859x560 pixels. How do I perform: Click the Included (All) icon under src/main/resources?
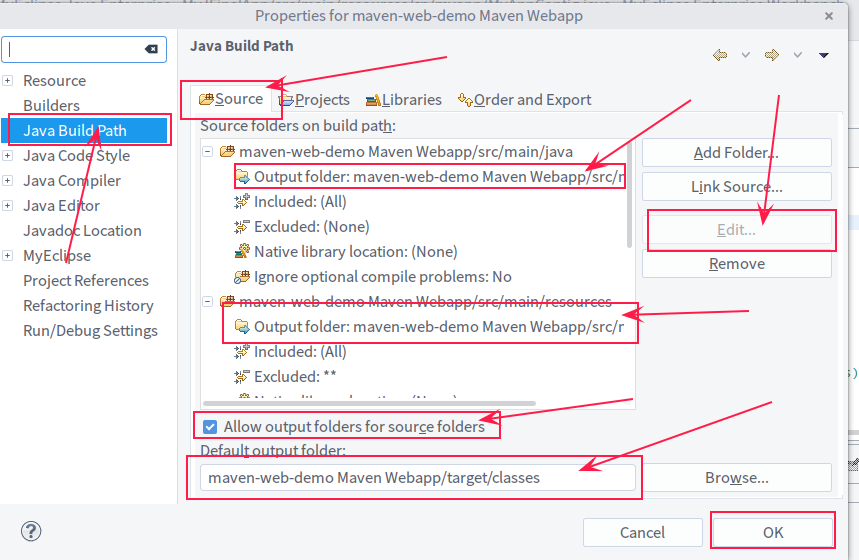[x=242, y=352]
